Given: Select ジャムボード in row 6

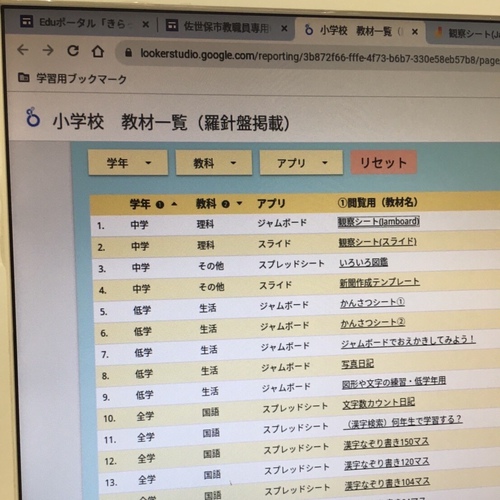Looking at the screenshot, I should click(285, 326).
